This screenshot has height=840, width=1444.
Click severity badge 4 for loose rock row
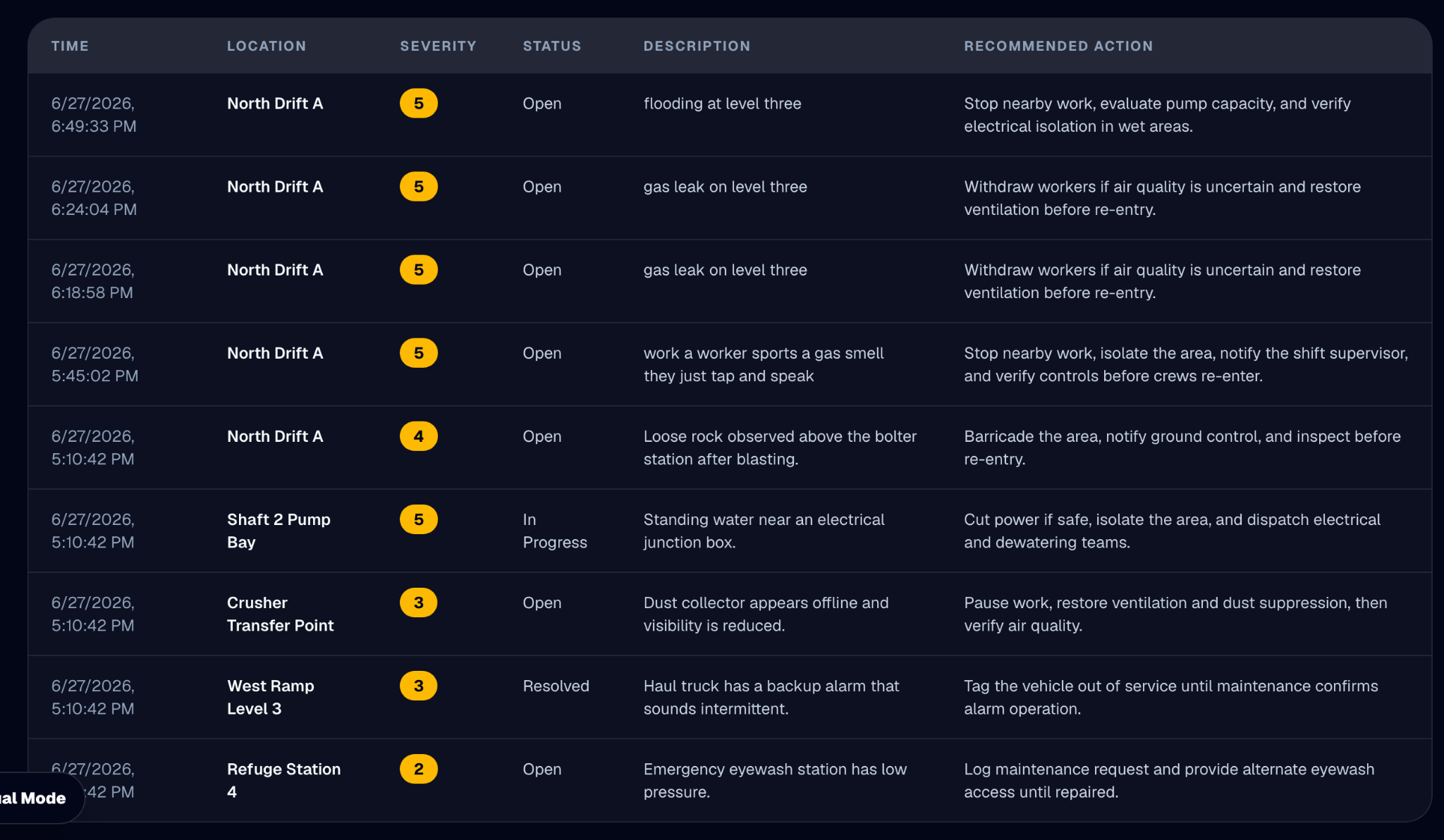pos(419,436)
